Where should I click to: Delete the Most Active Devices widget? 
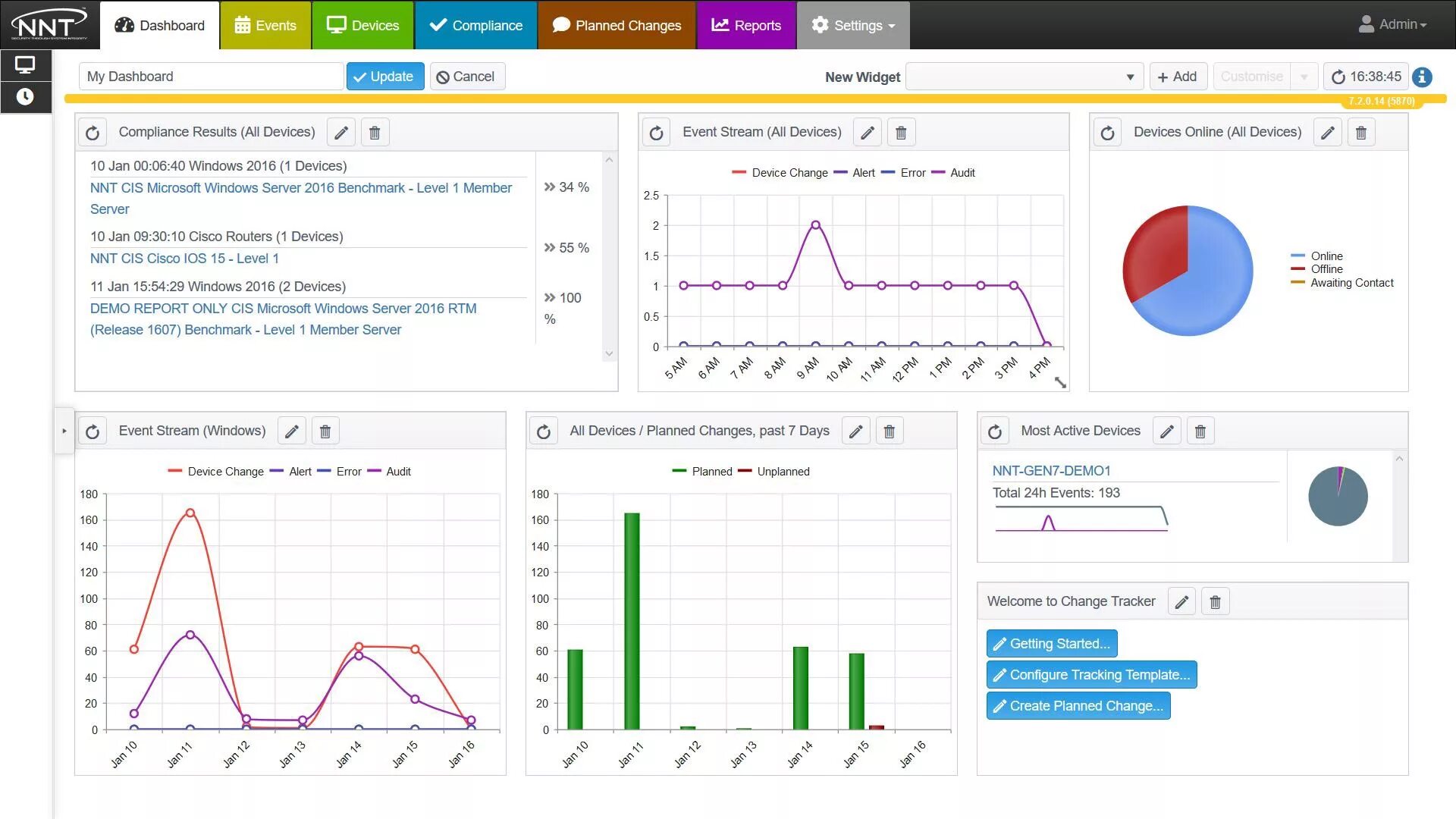[1200, 431]
